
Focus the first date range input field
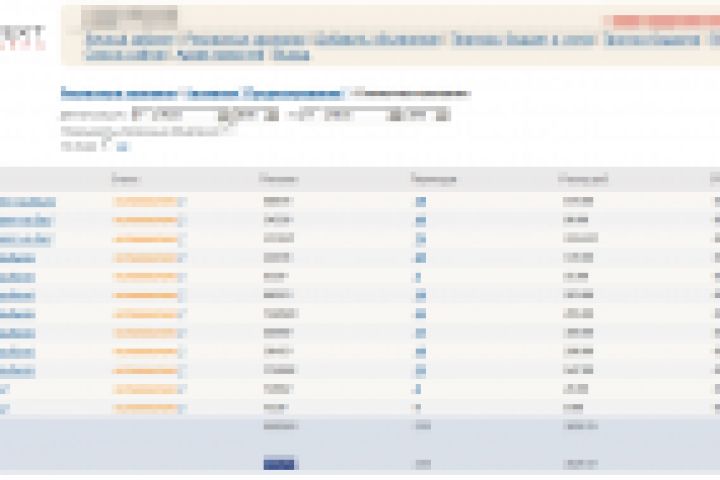[205, 114]
